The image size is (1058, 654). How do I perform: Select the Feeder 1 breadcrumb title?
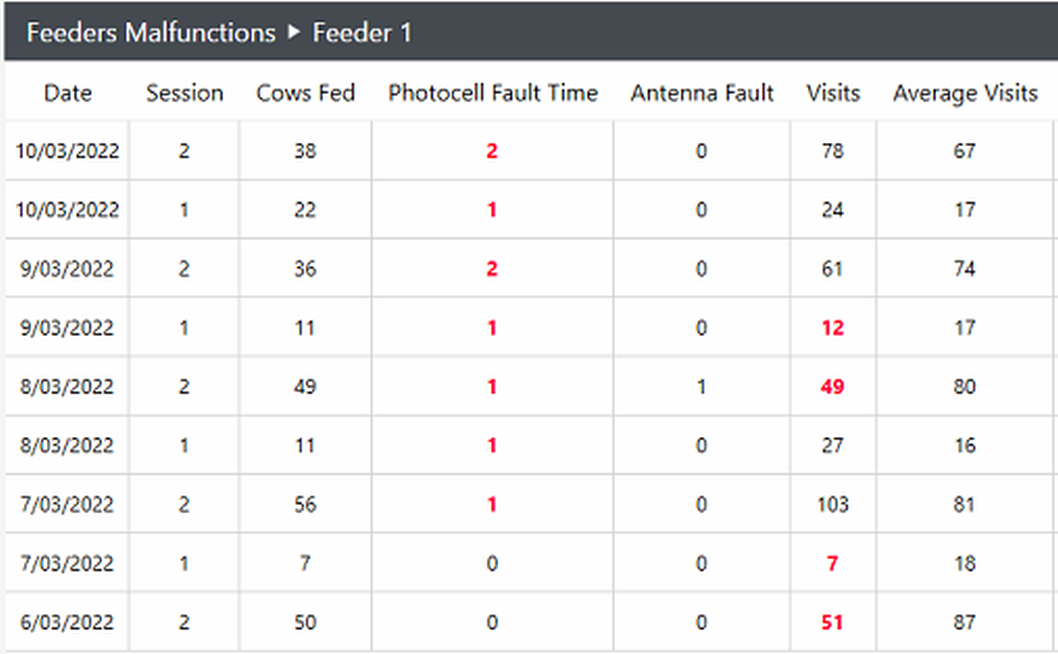coord(362,33)
